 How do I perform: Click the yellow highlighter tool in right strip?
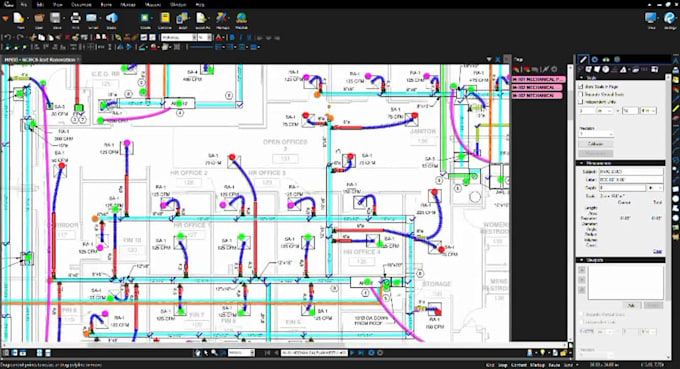[x=676, y=108]
